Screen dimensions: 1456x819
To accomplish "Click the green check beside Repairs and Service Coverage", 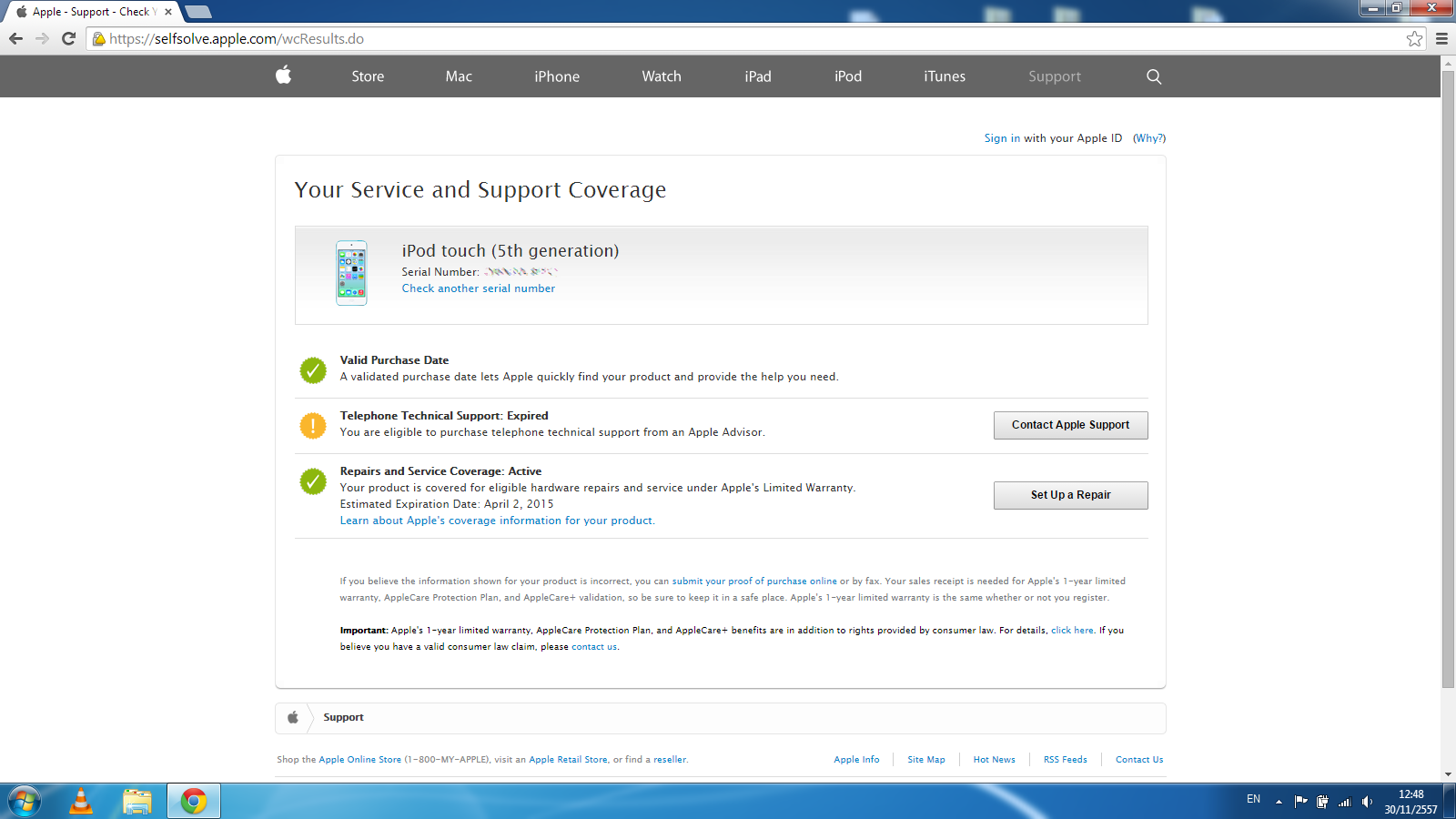I will click(313, 481).
